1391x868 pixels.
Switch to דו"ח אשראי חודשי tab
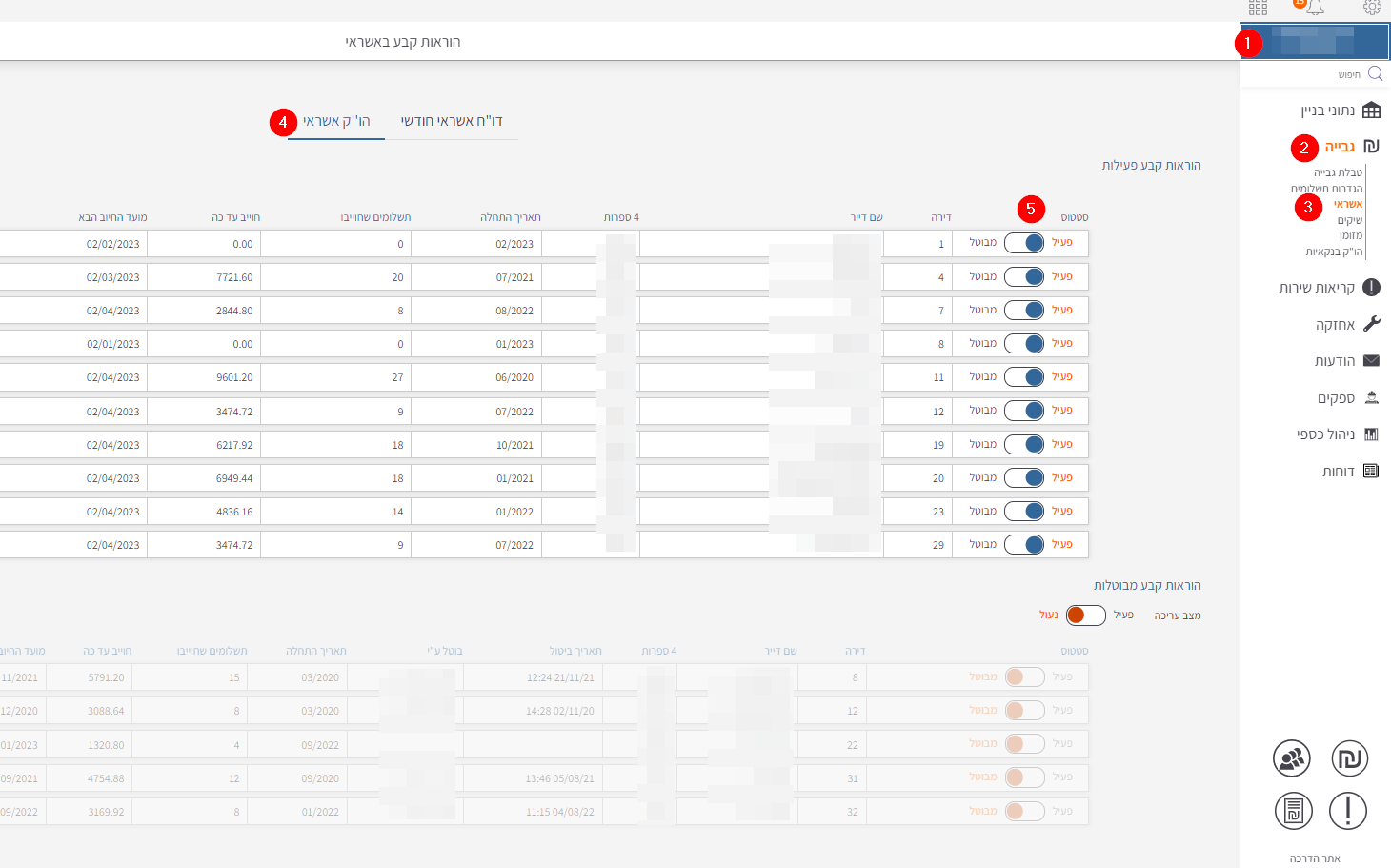pos(452,121)
